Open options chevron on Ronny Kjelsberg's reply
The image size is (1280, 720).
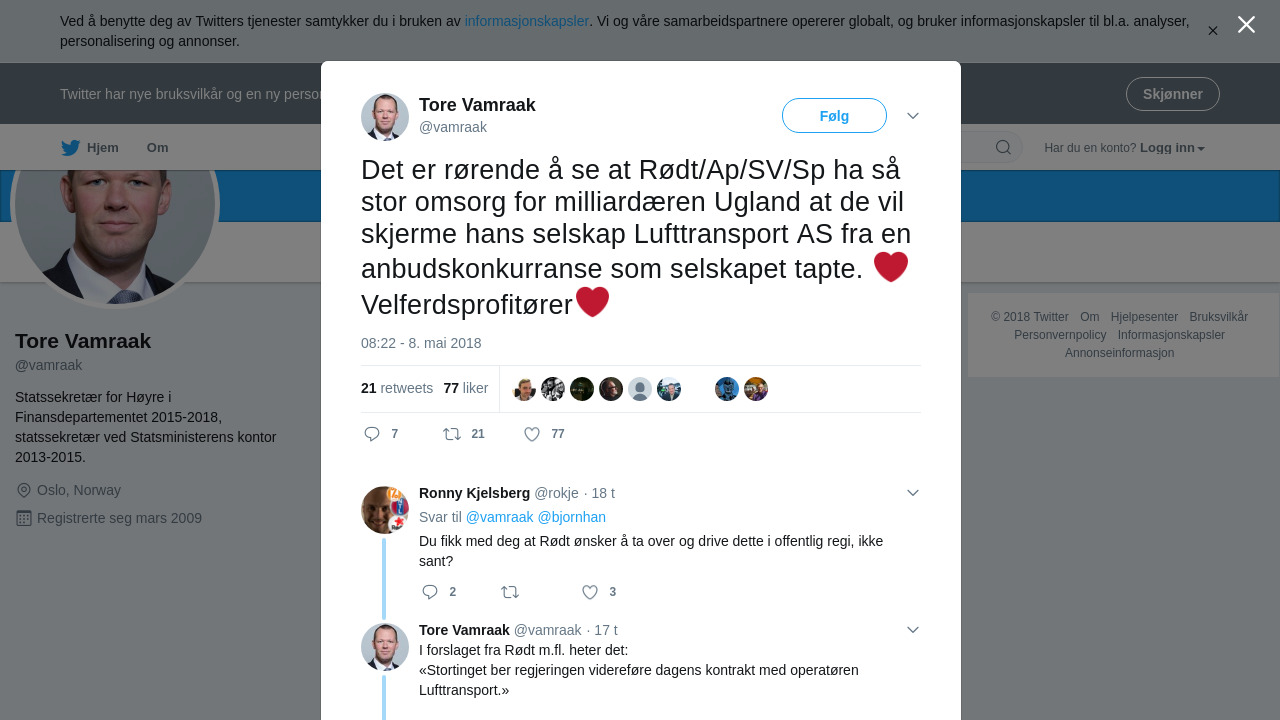point(913,493)
